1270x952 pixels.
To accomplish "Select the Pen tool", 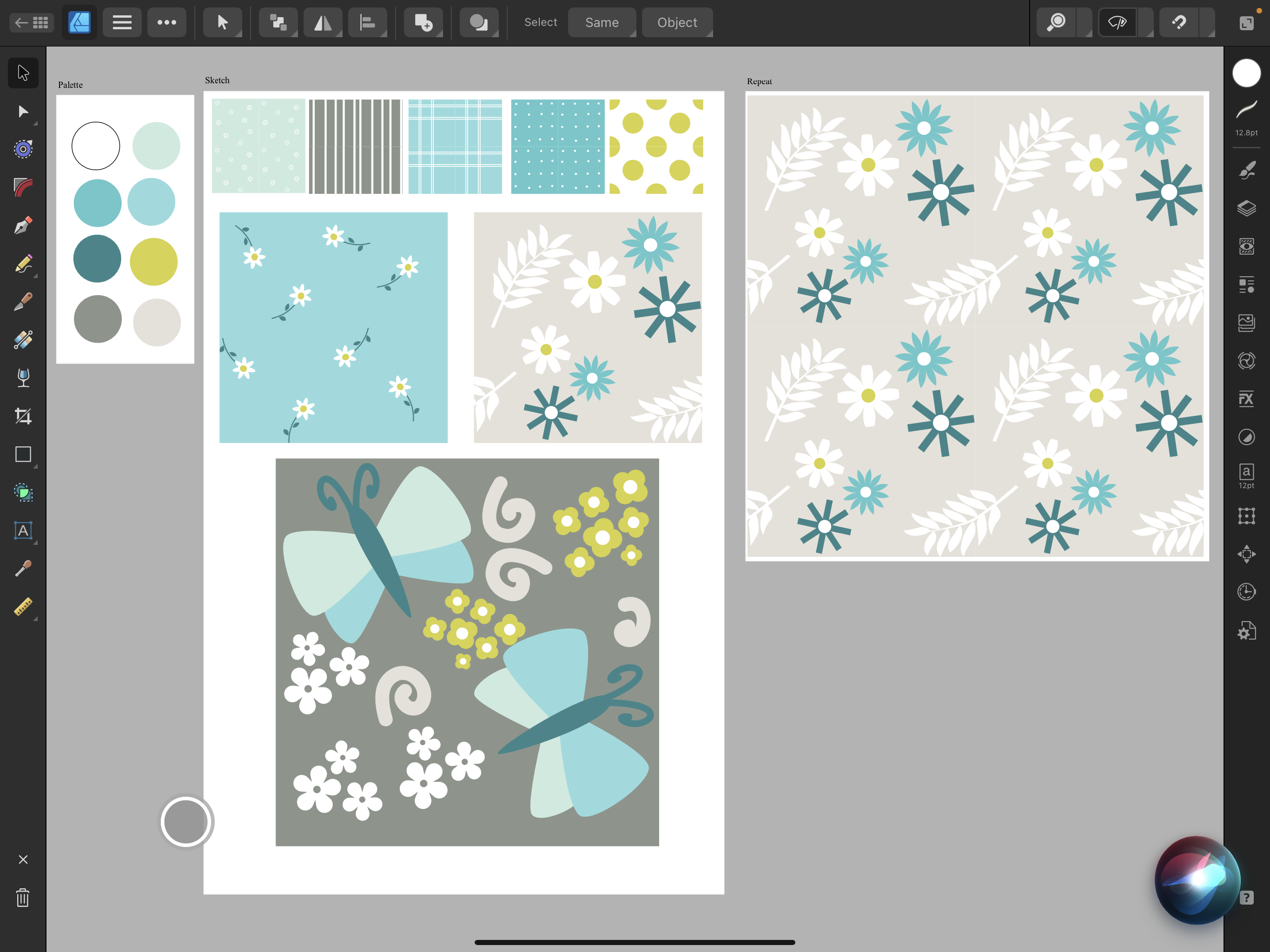I will [23, 225].
